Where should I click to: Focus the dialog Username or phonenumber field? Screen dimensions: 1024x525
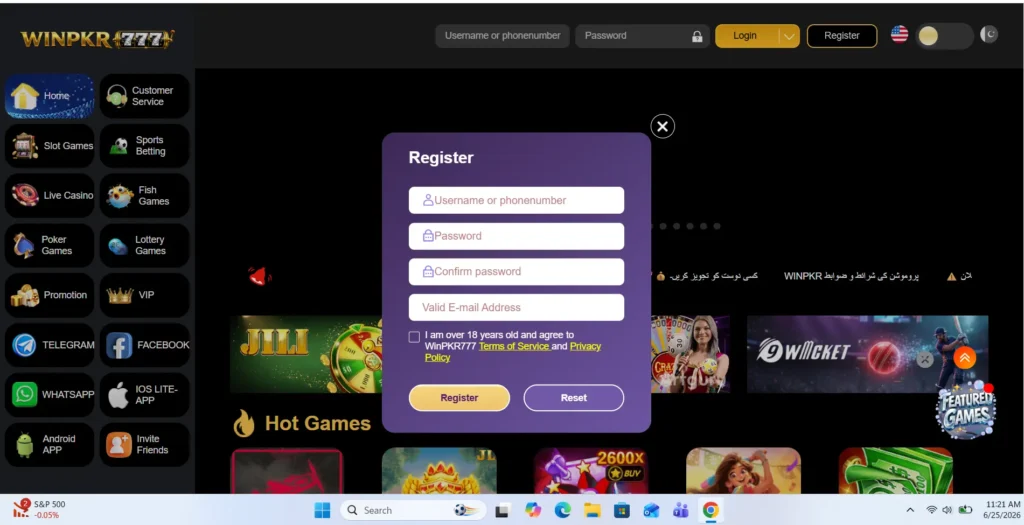click(516, 200)
